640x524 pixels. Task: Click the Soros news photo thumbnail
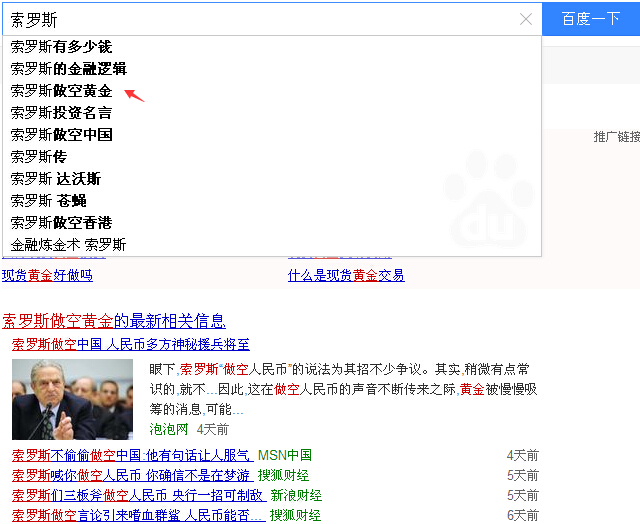tap(72, 399)
